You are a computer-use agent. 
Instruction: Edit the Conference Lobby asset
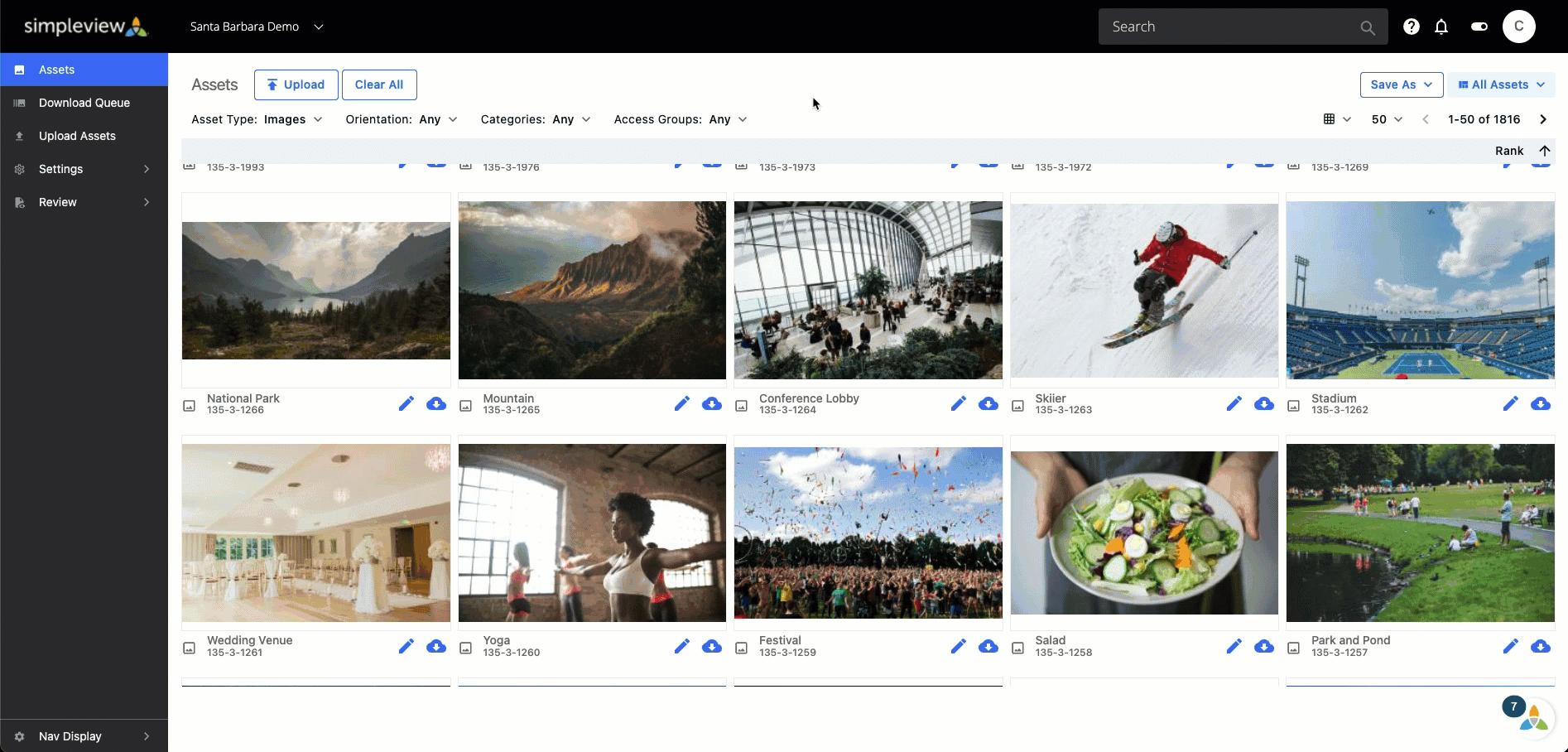959,403
